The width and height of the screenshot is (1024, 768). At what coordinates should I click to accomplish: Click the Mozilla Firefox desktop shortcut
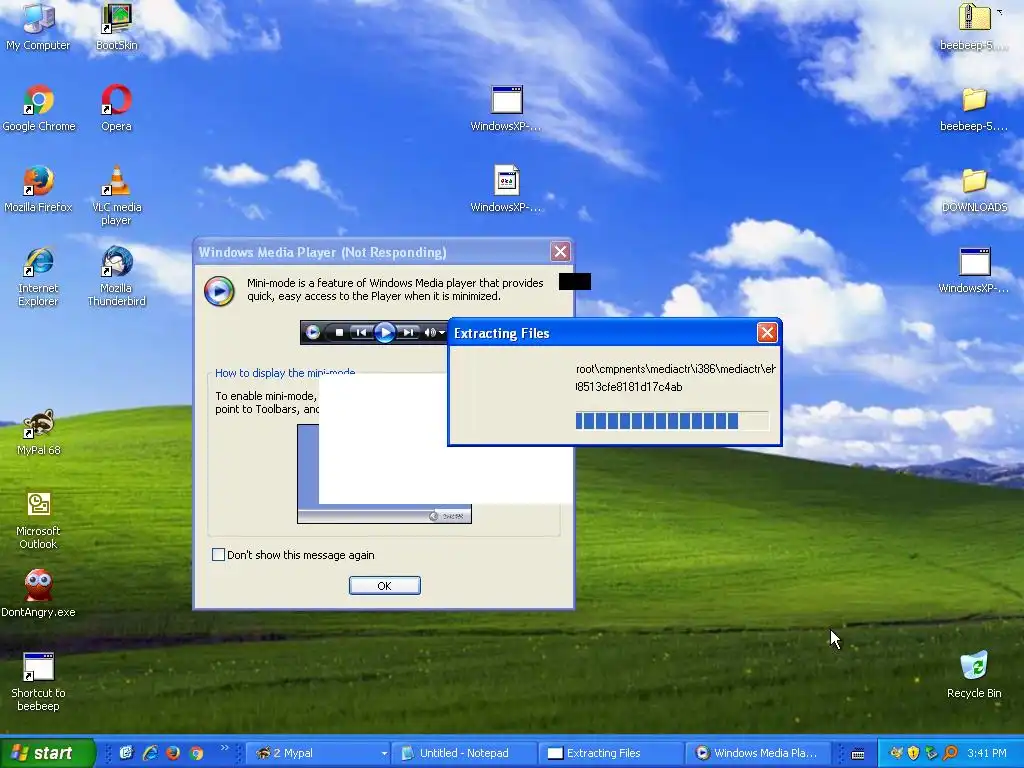tap(38, 189)
